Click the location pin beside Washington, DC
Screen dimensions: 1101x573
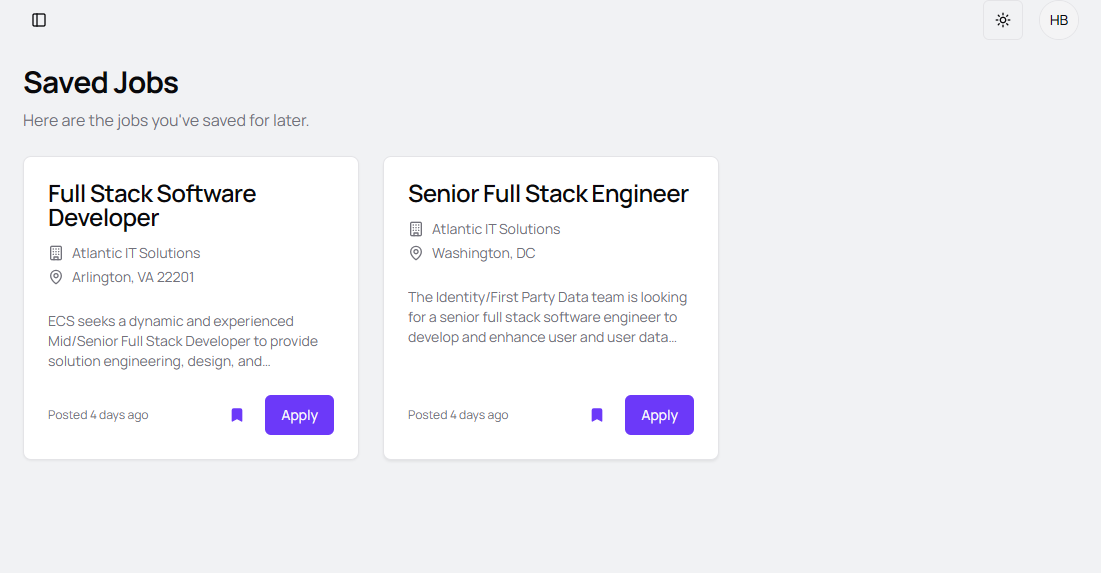click(x=416, y=253)
